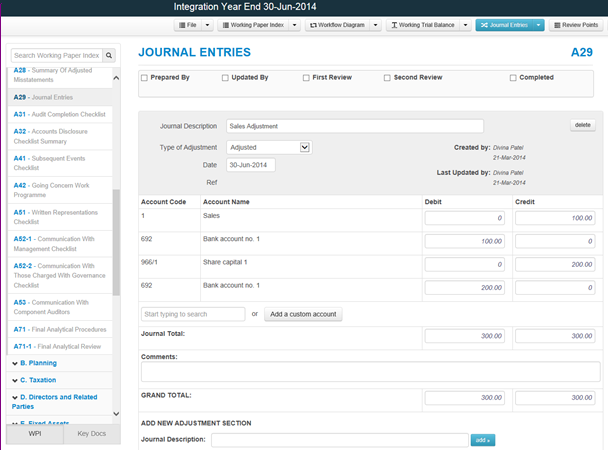608x450 pixels.
Task: Open Working Trial Balance button
Action: [423, 25]
